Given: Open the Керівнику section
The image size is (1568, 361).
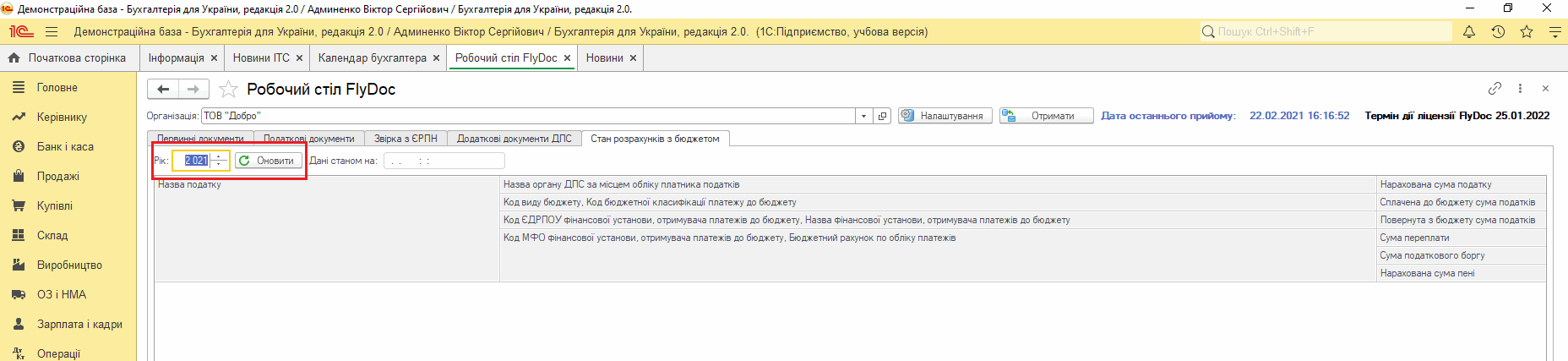Looking at the screenshot, I should 68,118.
